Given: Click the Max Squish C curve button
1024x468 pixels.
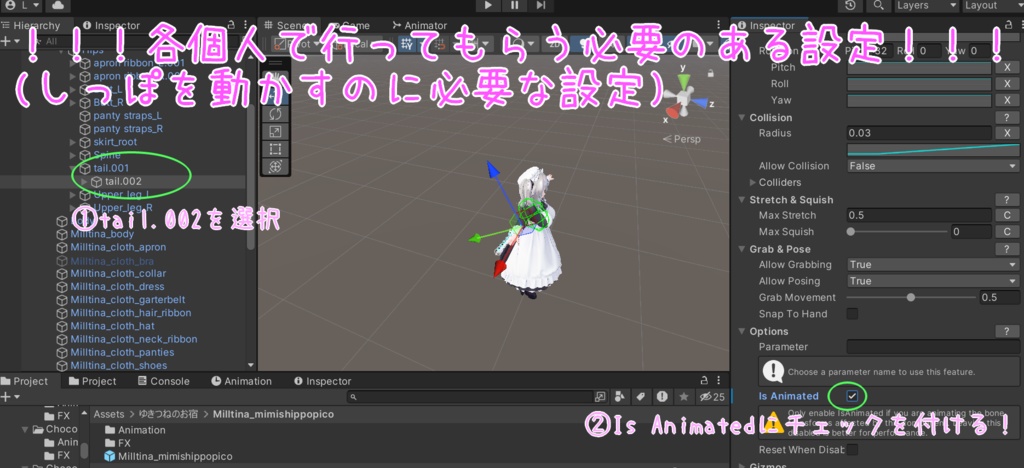Looking at the screenshot, I should [x=1006, y=232].
